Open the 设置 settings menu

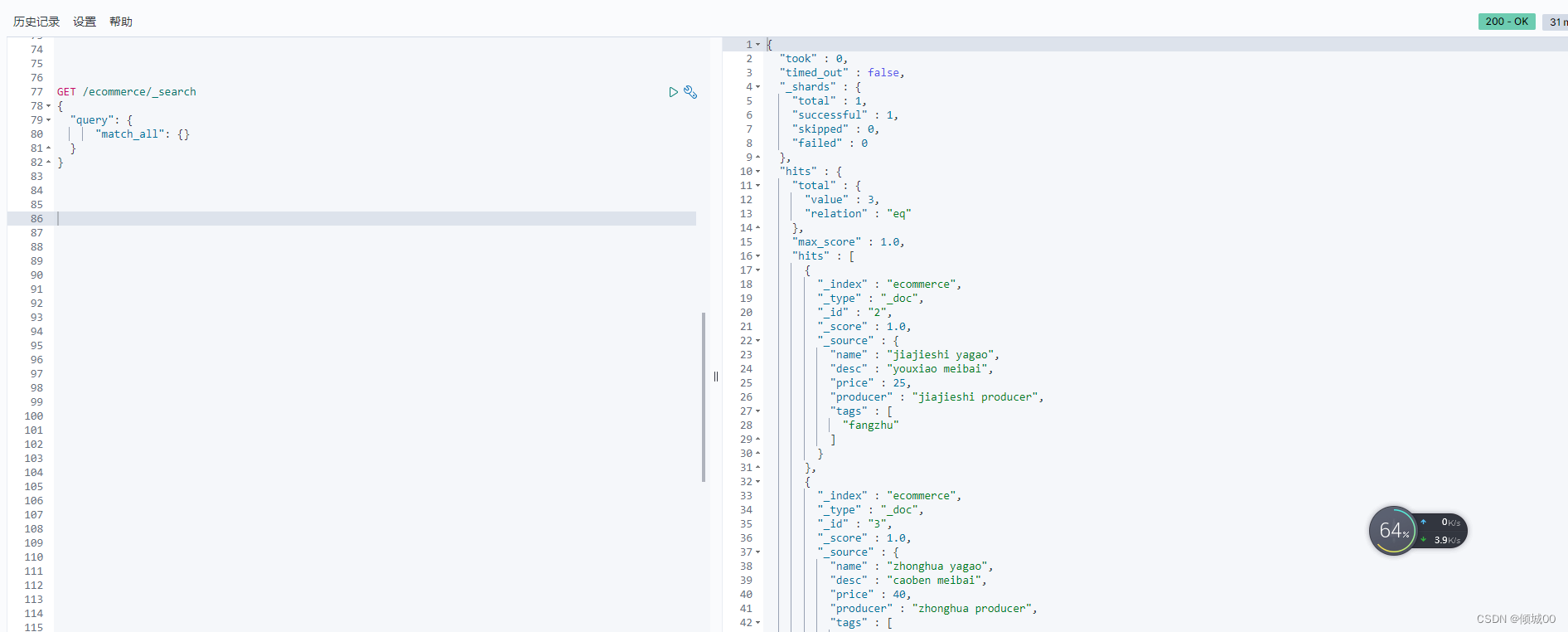[85, 22]
